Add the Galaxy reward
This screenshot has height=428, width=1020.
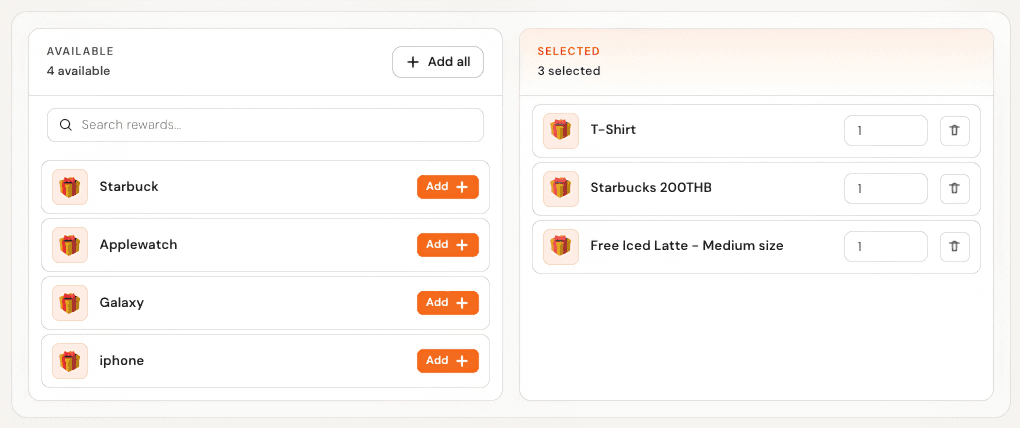448,303
